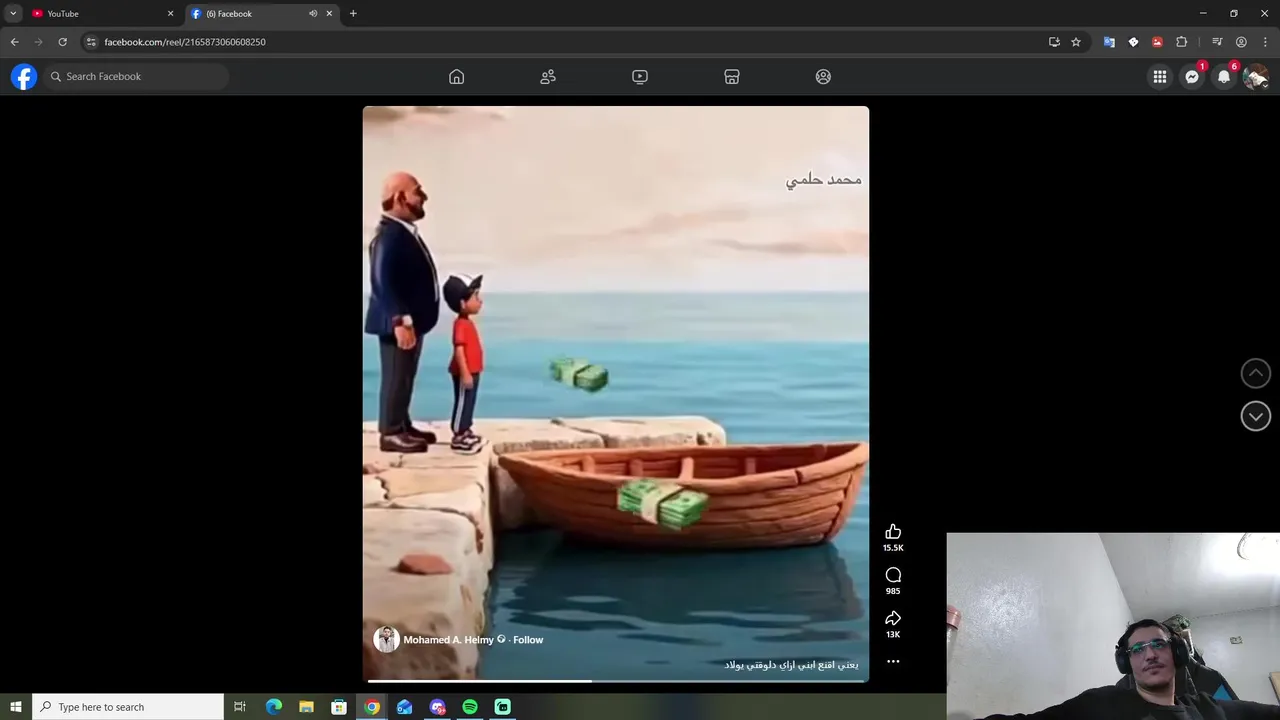Click the facebook.com/reel URL address bar
This screenshot has height=720, width=1280.
click(x=185, y=42)
